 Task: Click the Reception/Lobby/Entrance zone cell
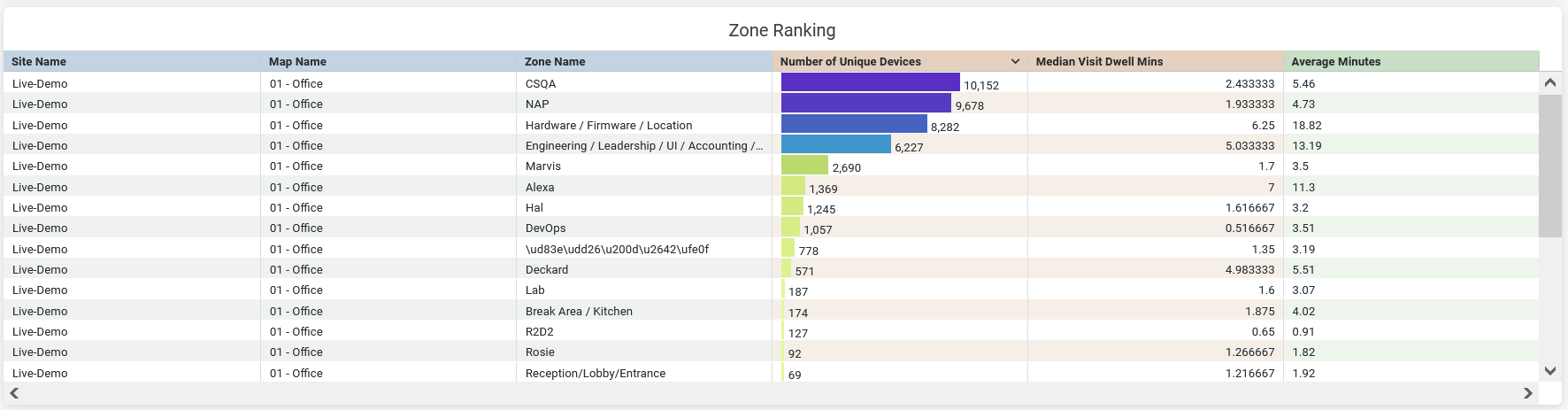point(596,373)
